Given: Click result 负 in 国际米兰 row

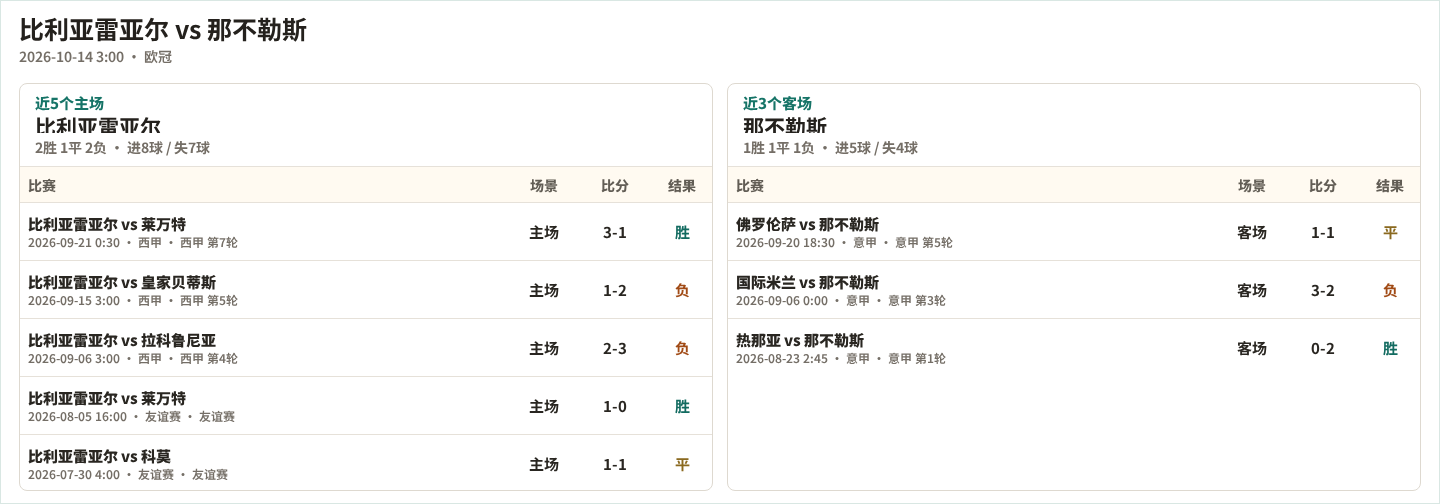Looking at the screenshot, I should [x=1390, y=291].
